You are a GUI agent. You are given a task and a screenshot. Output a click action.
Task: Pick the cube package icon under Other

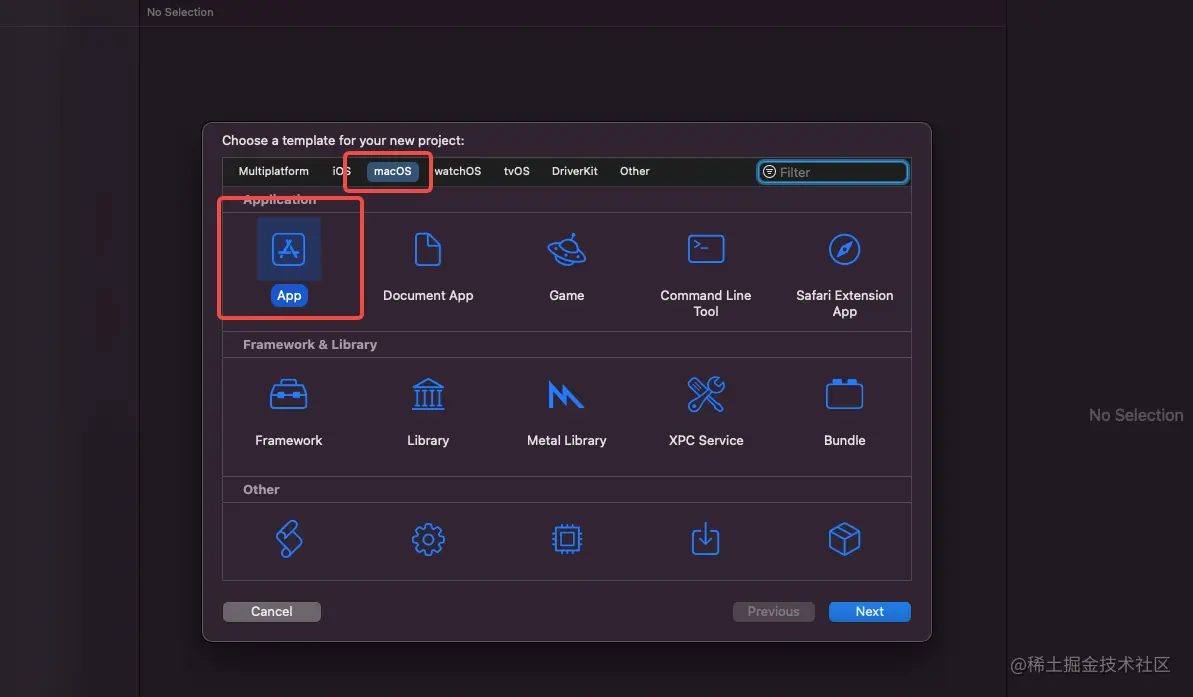pos(845,539)
